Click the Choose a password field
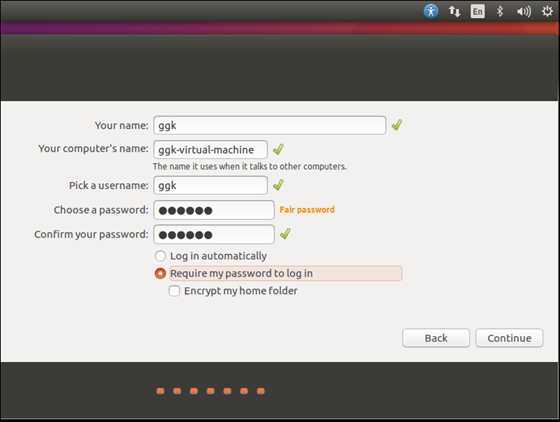 click(x=214, y=210)
